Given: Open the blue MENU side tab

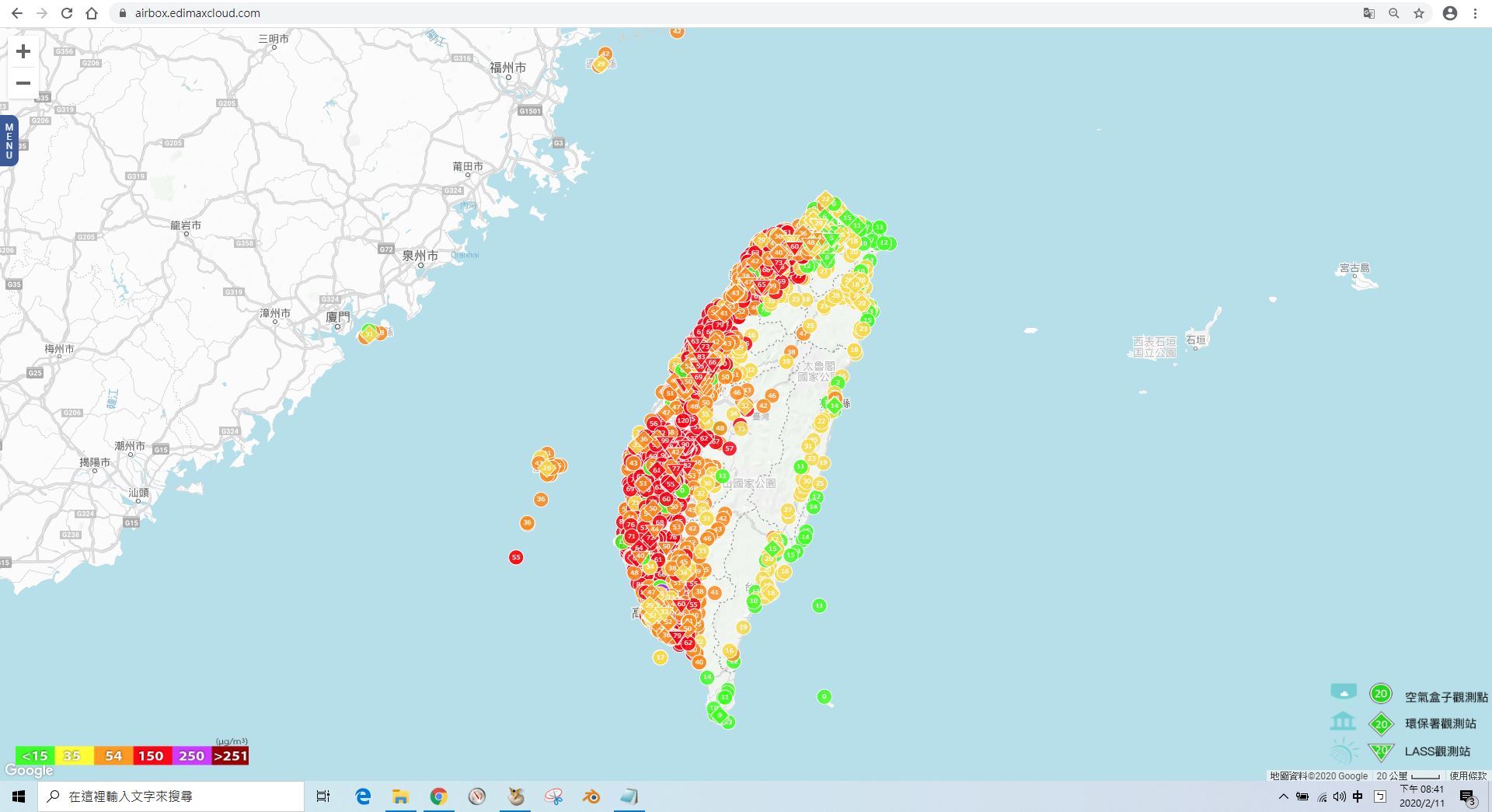Looking at the screenshot, I should pos(9,141).
